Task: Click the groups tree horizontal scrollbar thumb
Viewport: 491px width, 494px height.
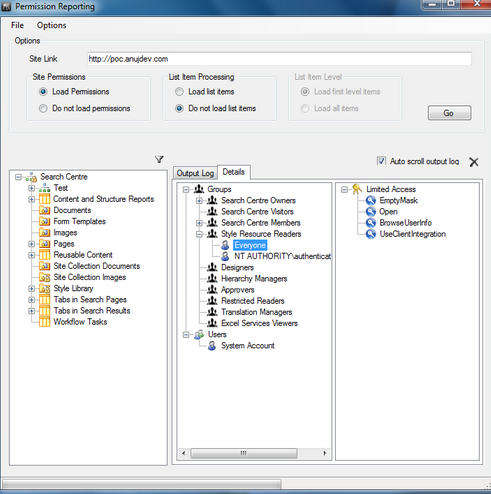Action: [244, 453]
